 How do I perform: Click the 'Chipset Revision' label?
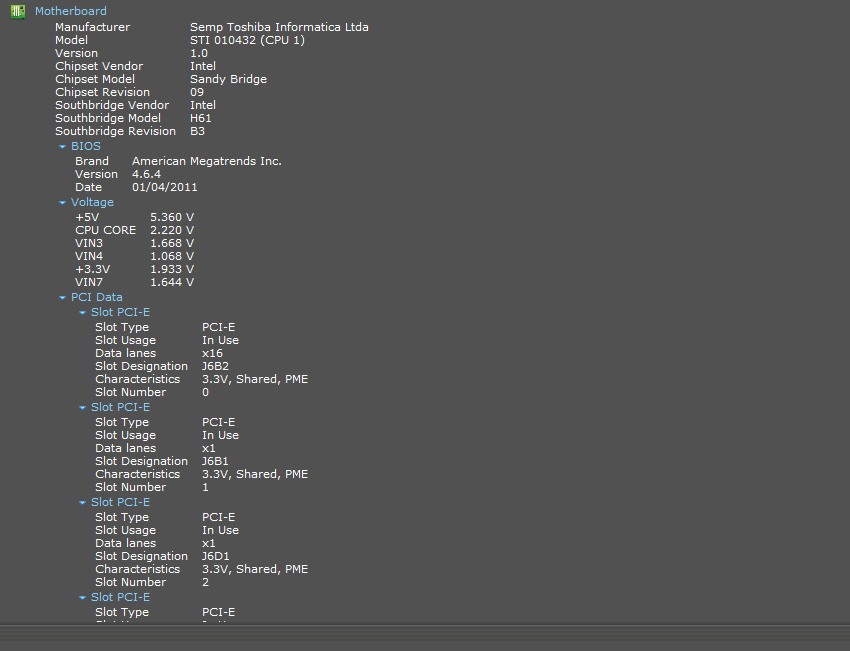pyautogui.click(x=102, y=92)
